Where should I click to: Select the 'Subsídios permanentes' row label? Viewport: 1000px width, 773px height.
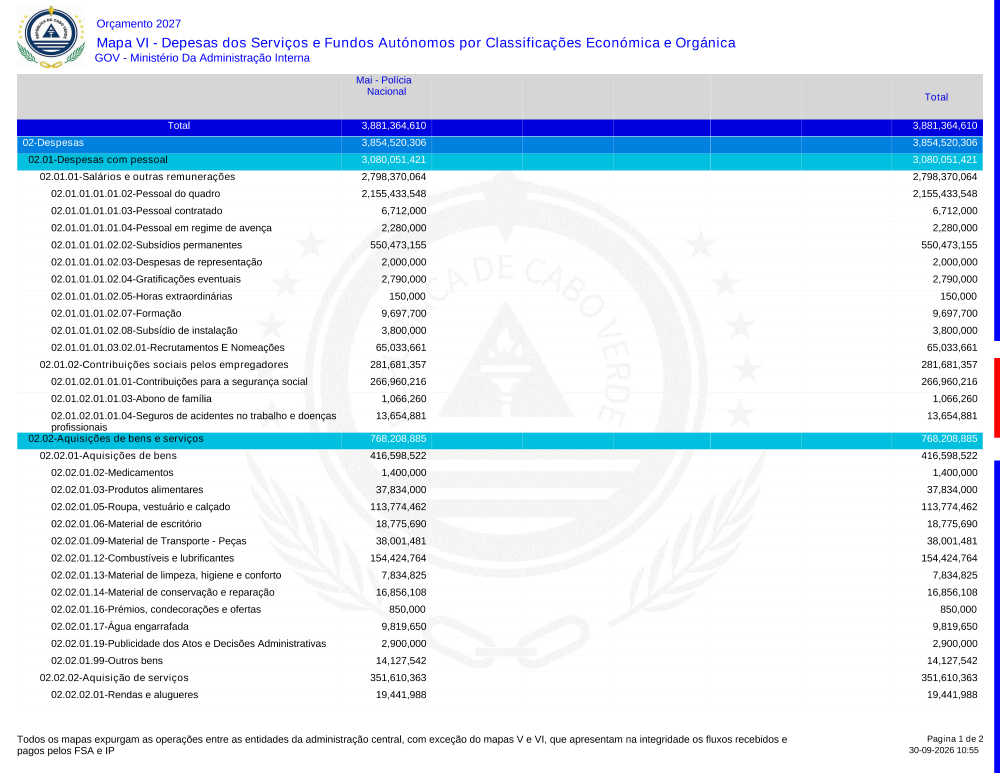coord(146,245)
